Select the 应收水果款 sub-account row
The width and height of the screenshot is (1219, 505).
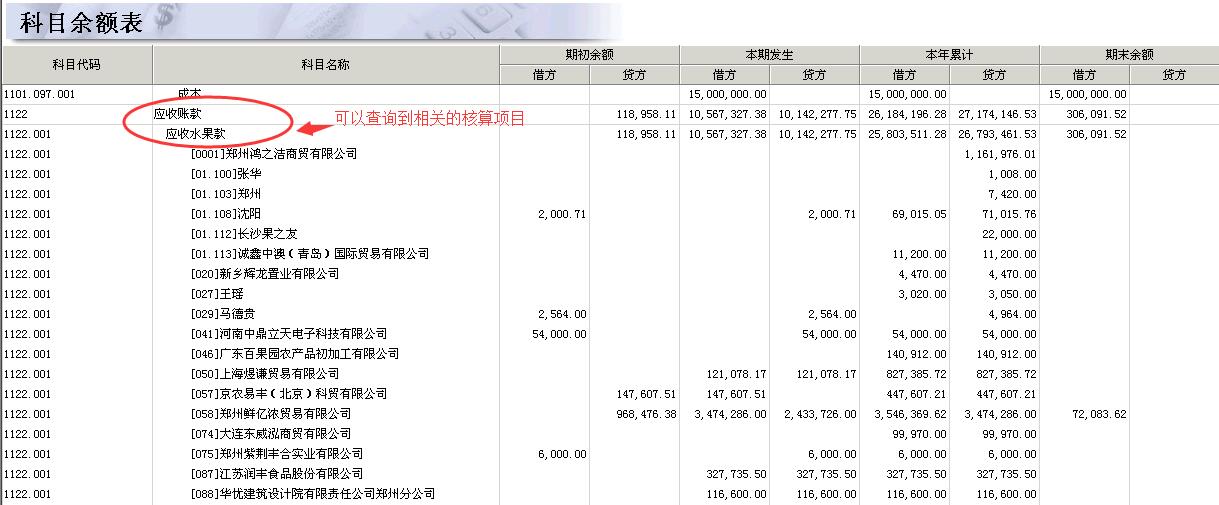(x=196, y=134)
